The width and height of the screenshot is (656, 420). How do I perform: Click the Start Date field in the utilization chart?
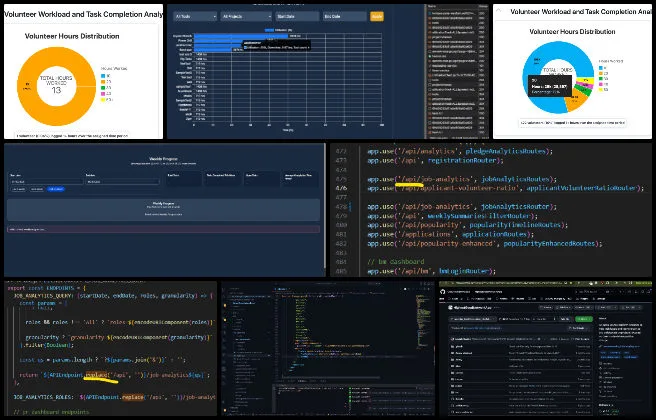[297, 16]
